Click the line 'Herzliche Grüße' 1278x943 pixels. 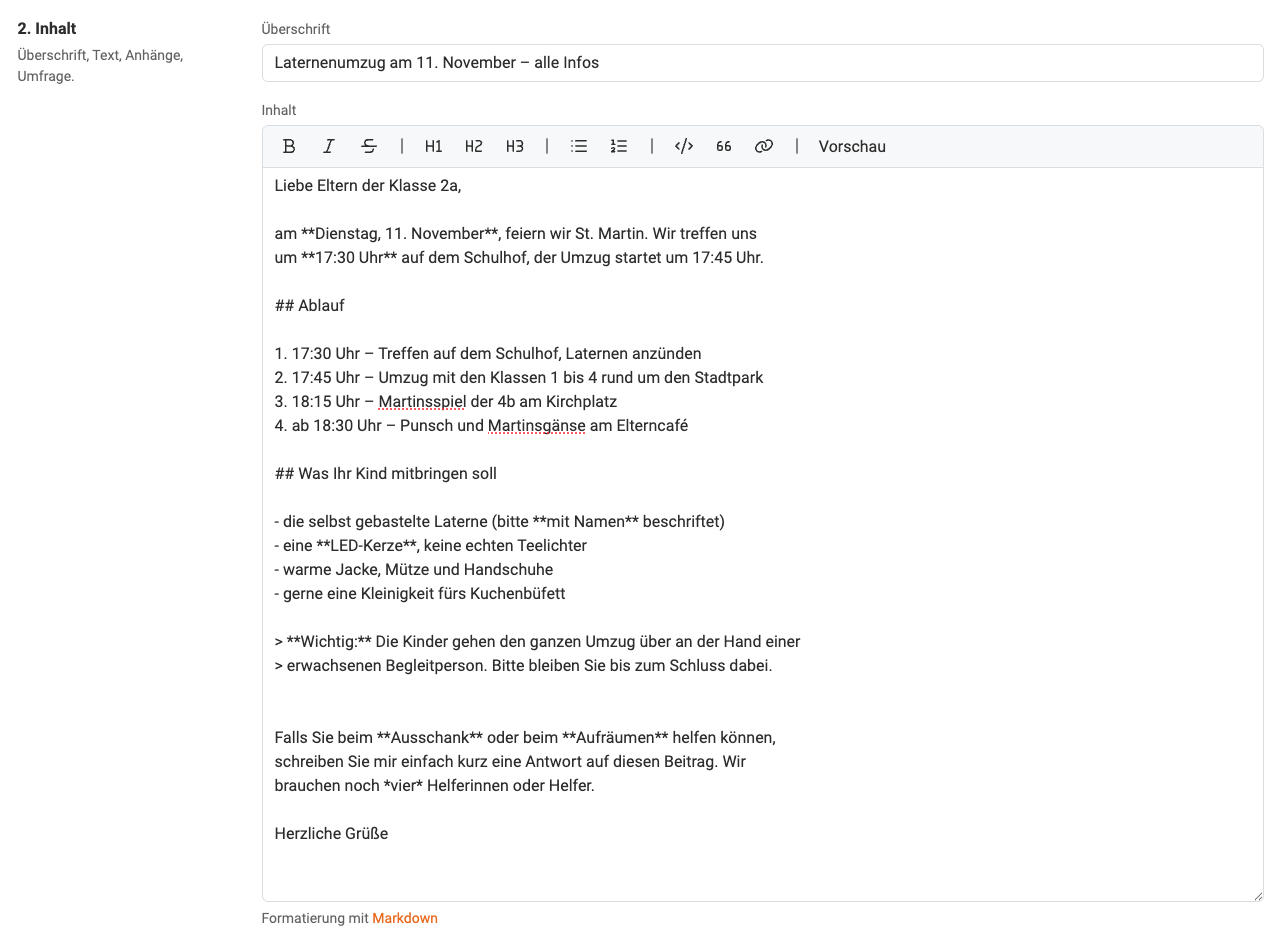[x=331, y=834]
